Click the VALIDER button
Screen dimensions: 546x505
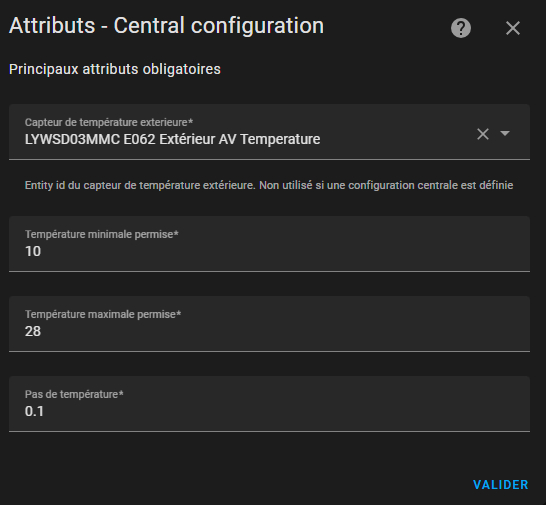click(x=500, y=485)
